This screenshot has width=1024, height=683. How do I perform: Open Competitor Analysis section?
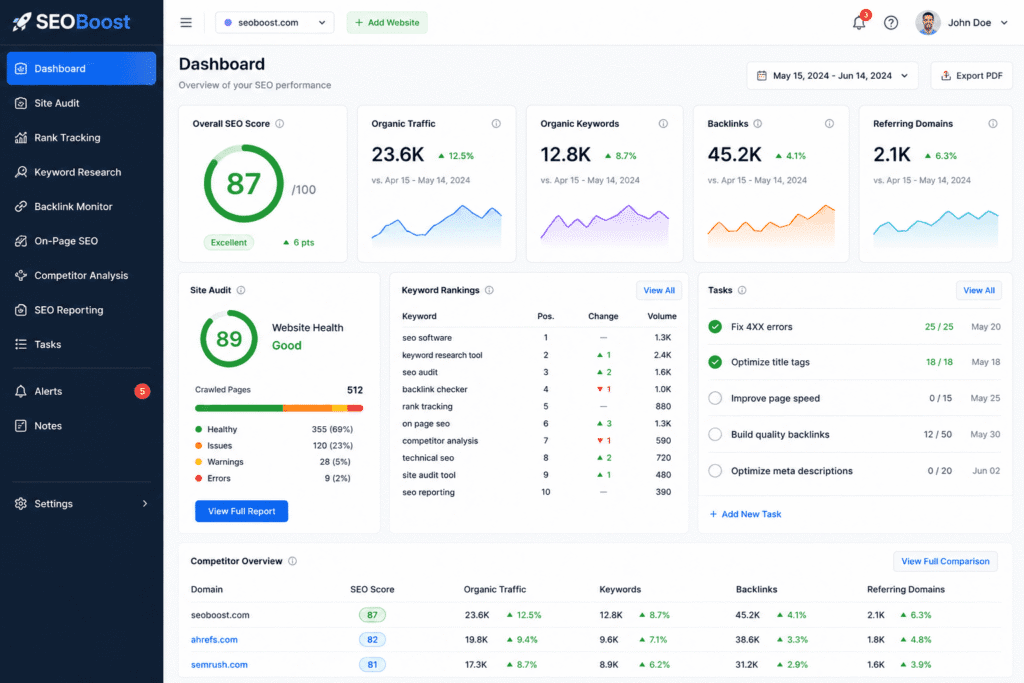pyautogui.click(x=82, y=276)
